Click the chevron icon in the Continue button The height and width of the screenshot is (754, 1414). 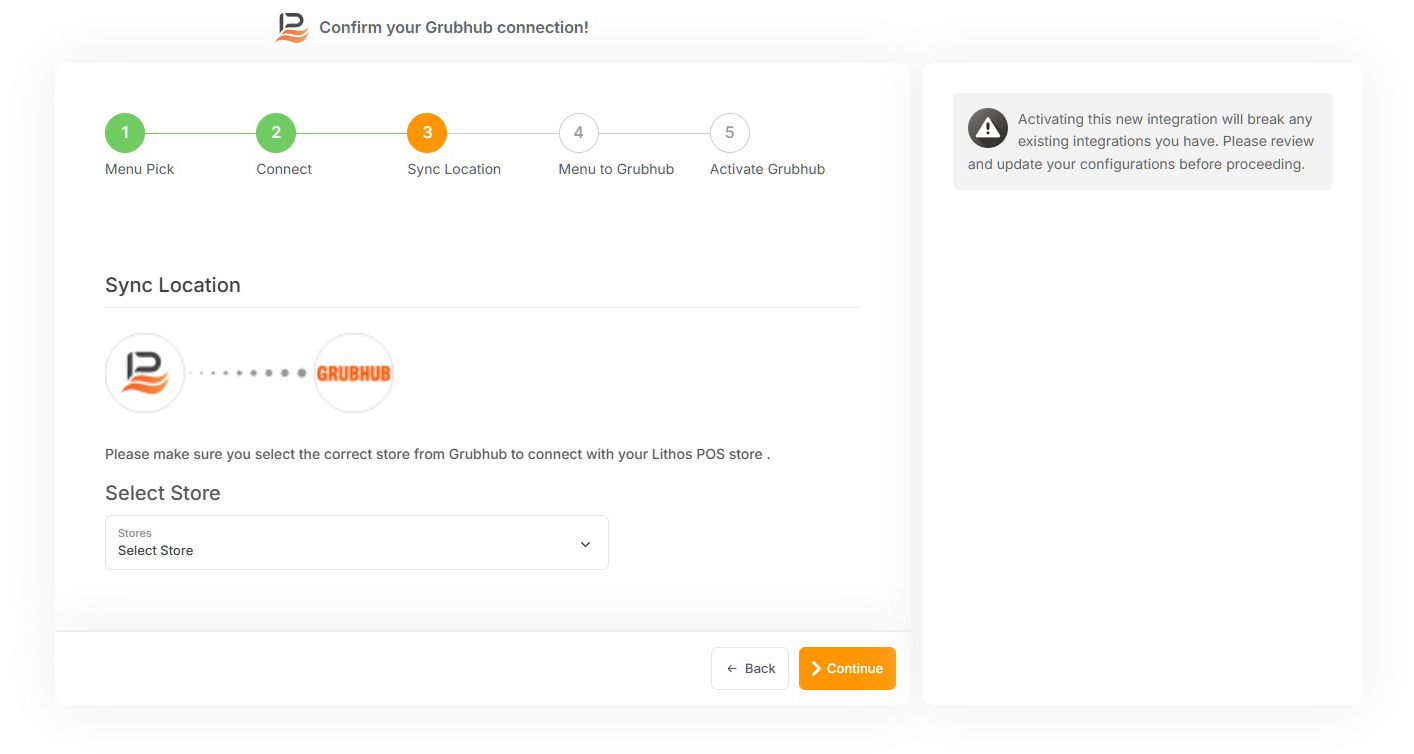tap(816, 669)
